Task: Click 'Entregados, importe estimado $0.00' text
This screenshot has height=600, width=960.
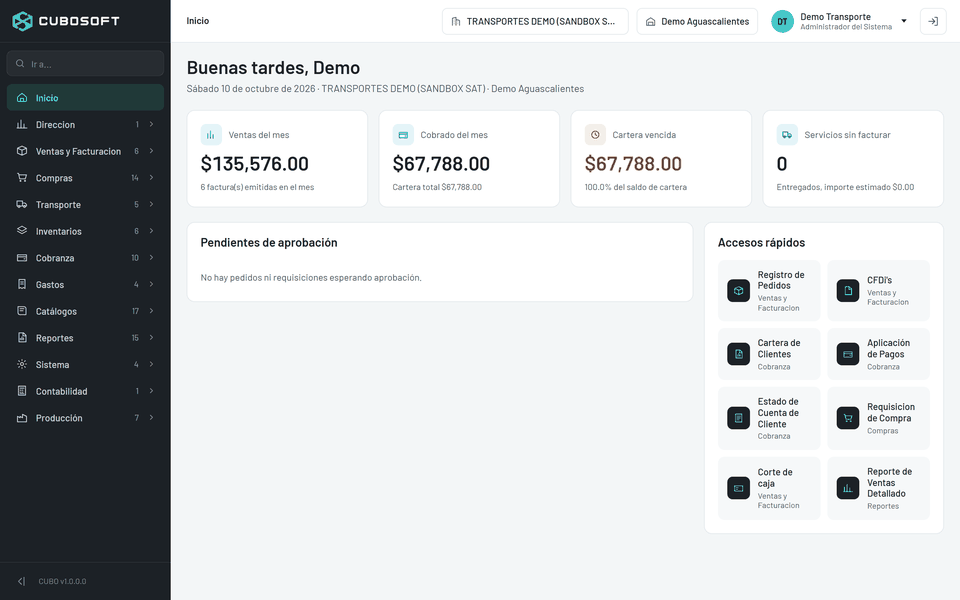Action: pos(846,187)
